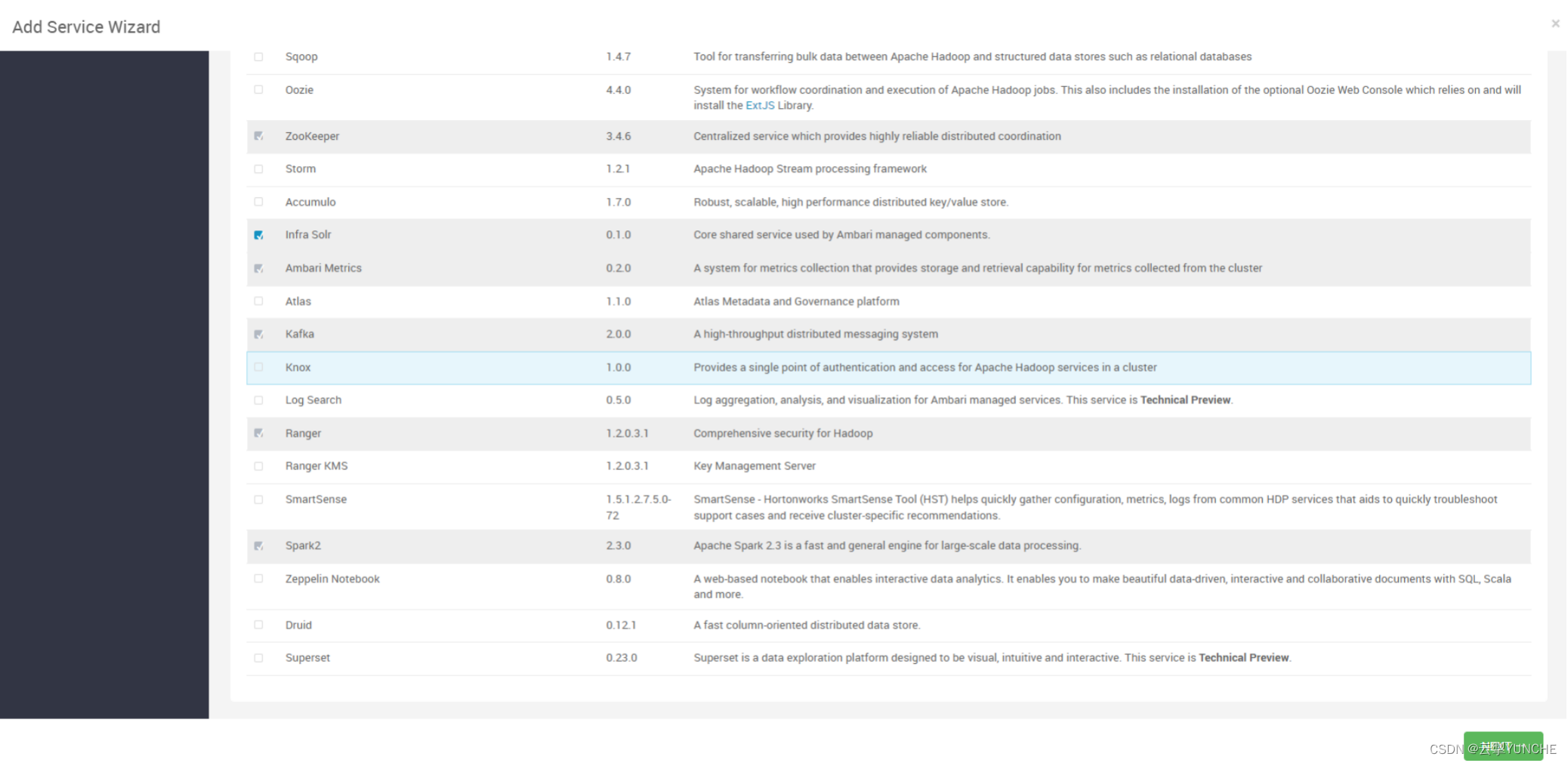Tick the Sqoop service checkbox

pyautogui.click(x=258, y=57)
